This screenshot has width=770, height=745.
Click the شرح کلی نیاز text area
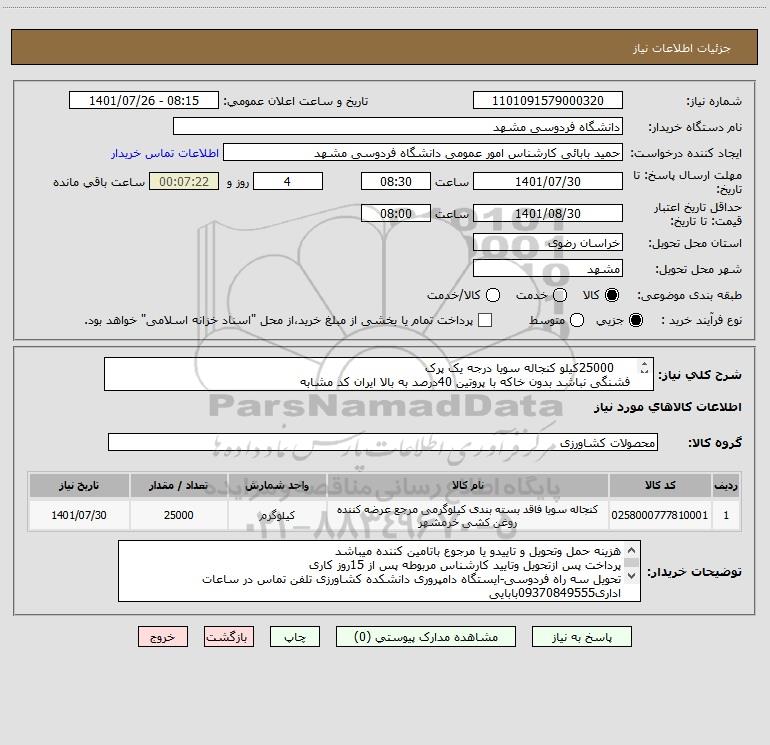pyautogui.click(x=379, y=374)
